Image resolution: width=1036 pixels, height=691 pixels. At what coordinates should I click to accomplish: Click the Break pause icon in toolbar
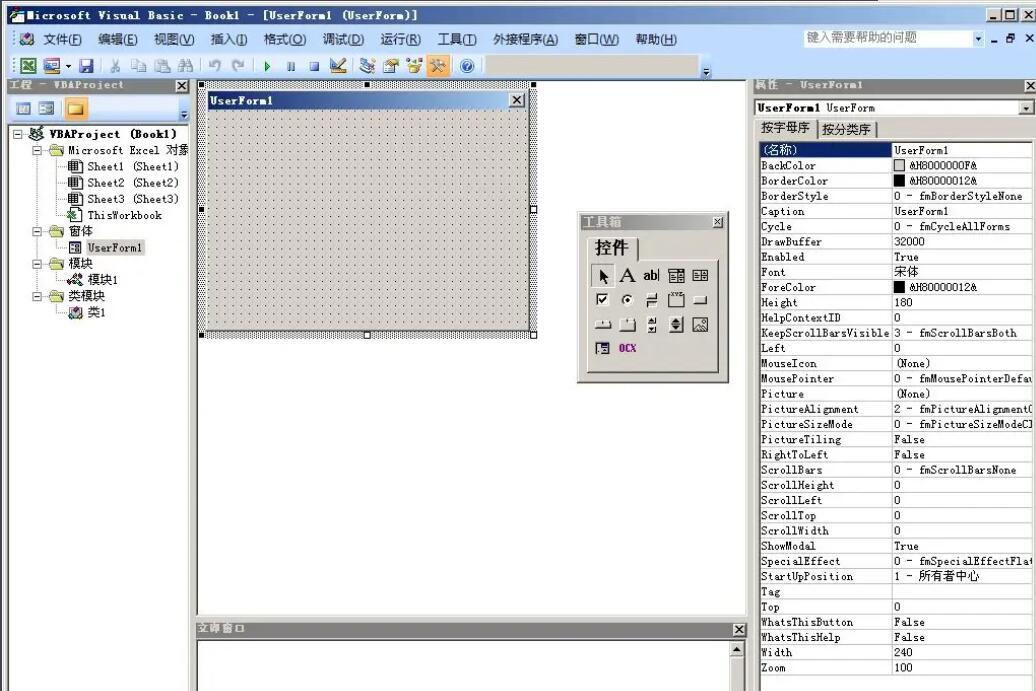coord(291,66)
